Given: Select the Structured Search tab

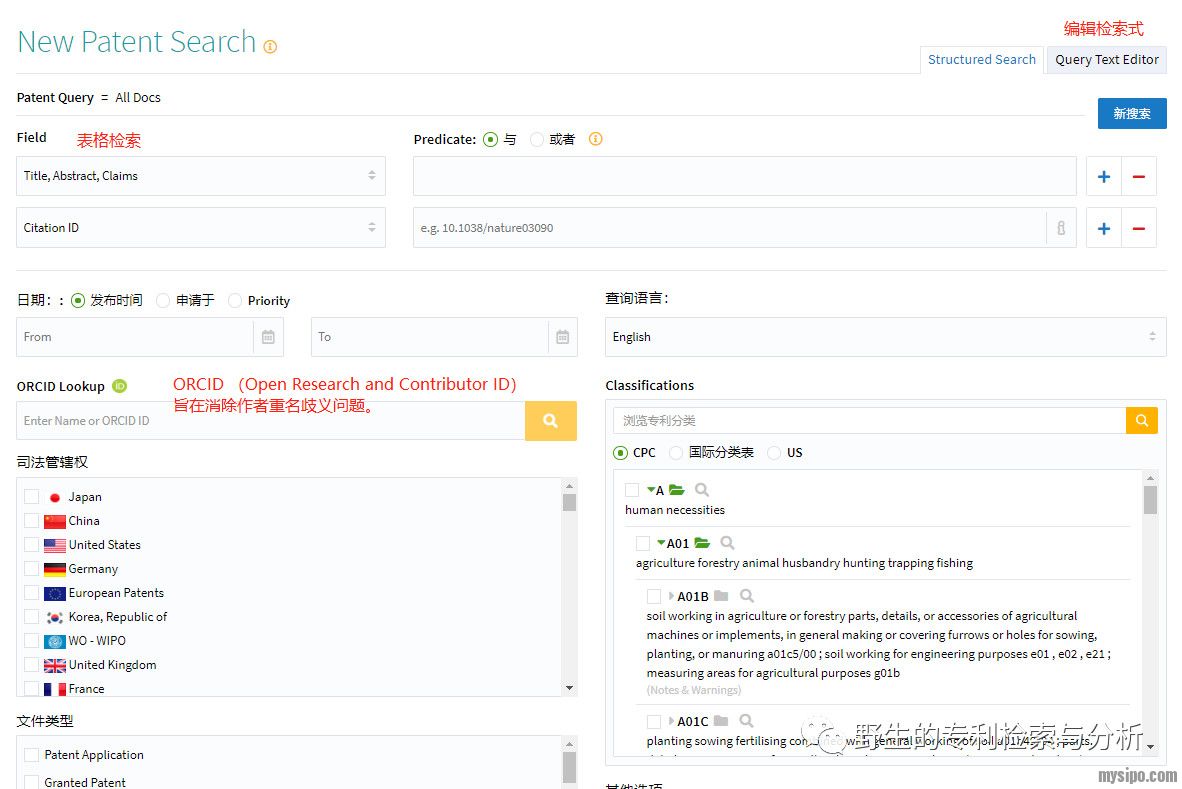Looking at the screenshot, I should tap(981, 60).
